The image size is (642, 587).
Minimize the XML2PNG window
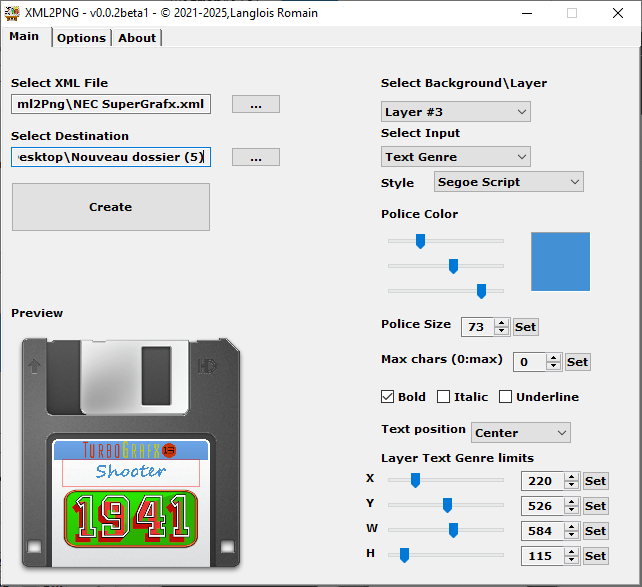click(527, 13)
